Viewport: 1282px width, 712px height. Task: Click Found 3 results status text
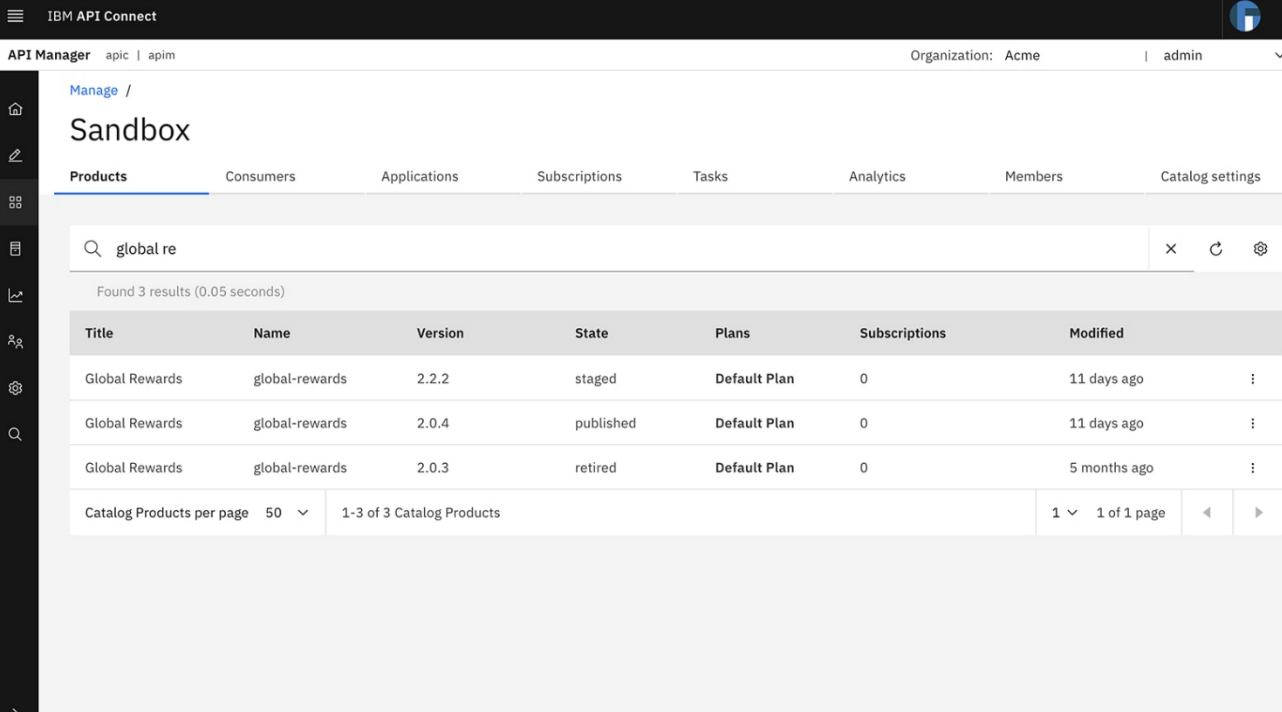pos(191,292)
